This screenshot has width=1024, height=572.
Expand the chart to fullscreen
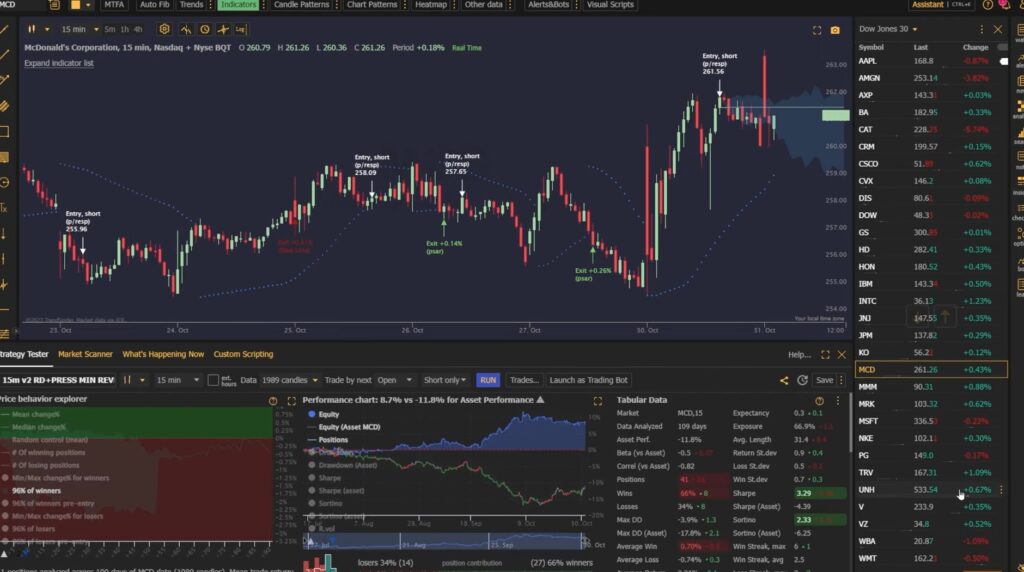[817, 30]
